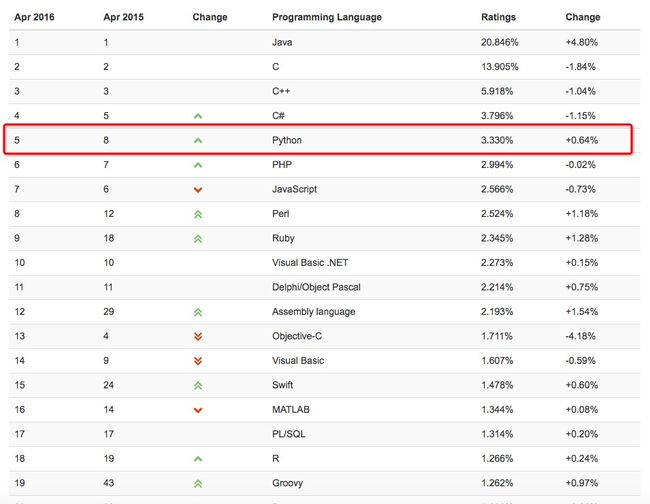Click the red down arrow in the MATLAB row
The image size is (650, 504).
pos(198,410)
